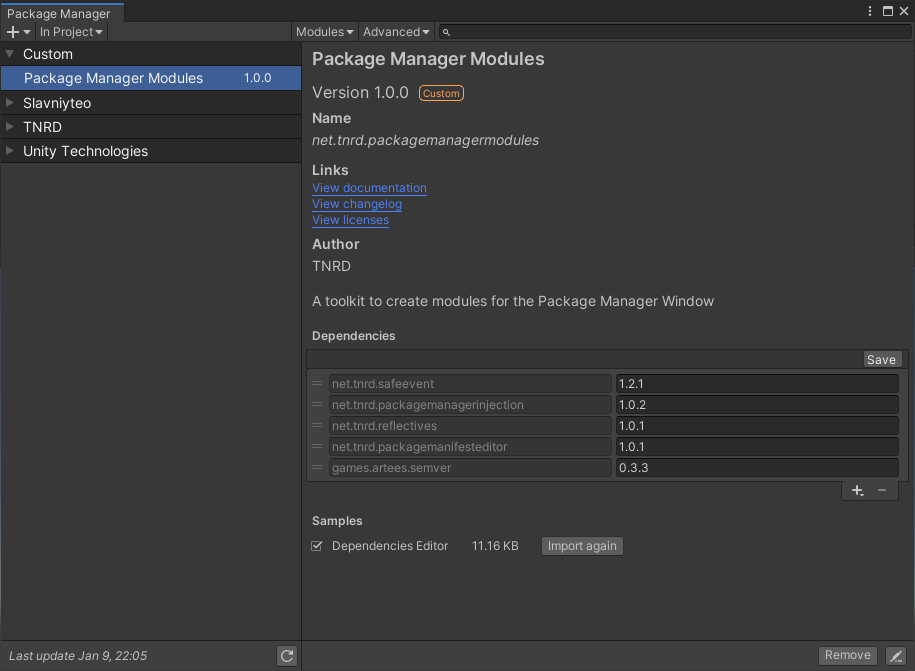
Task: Click the drag handle beside net.tnrd.safeevent
Action: pyautogui.click(x=317, y=383)
